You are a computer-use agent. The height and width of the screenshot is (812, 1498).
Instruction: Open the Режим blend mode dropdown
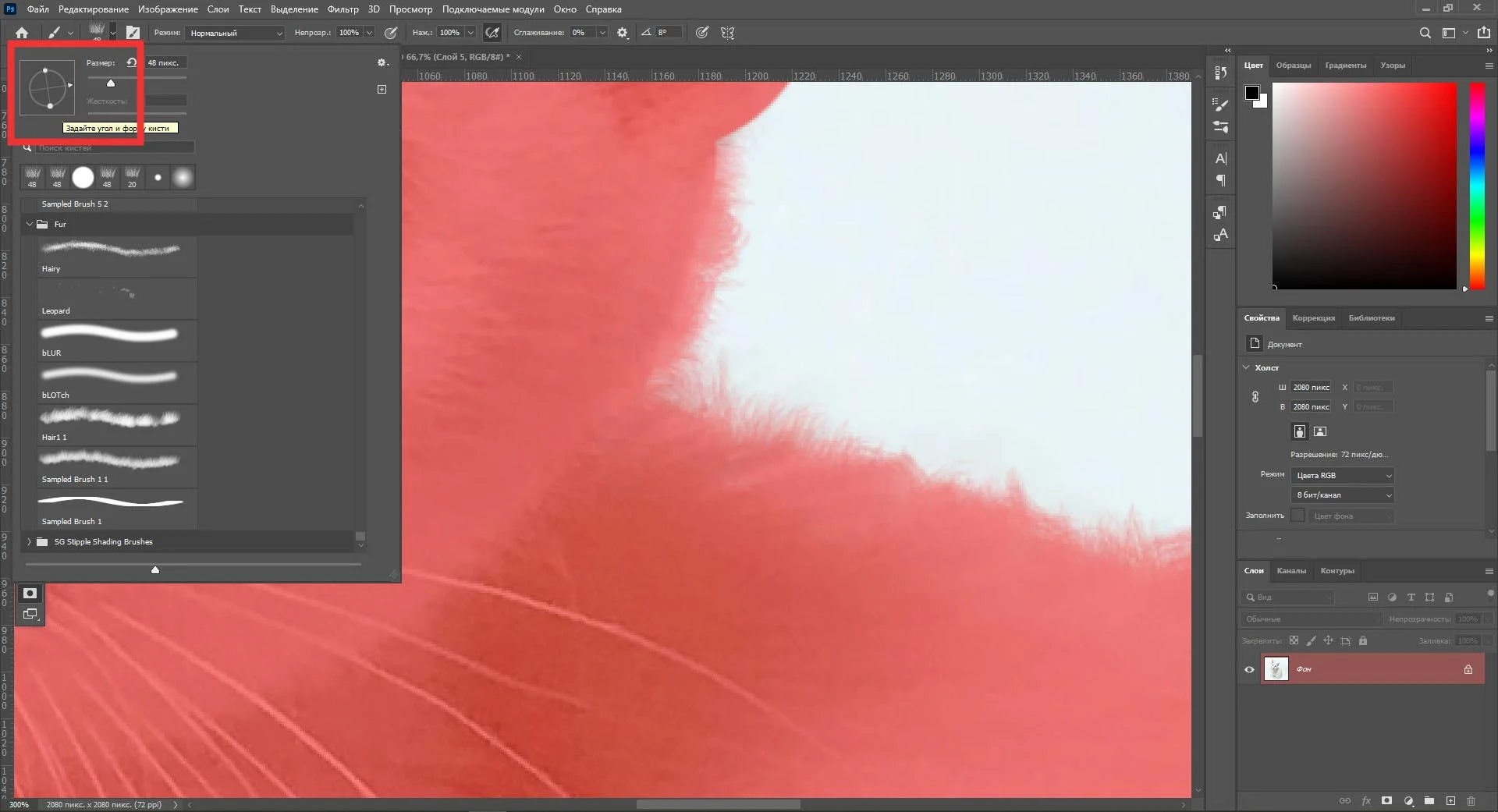(235, 33)
